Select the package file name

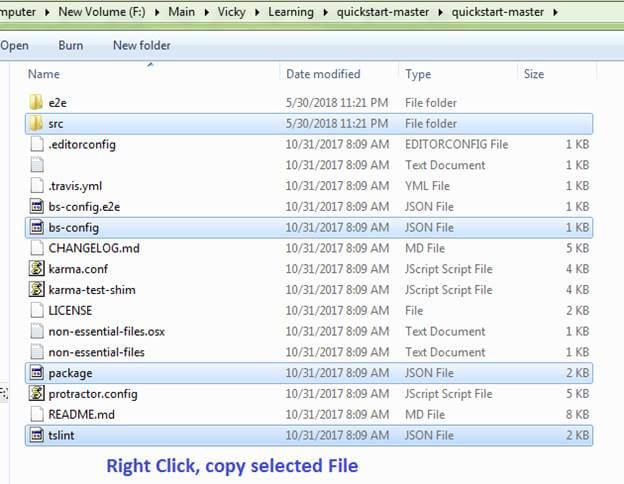(70, 373)
